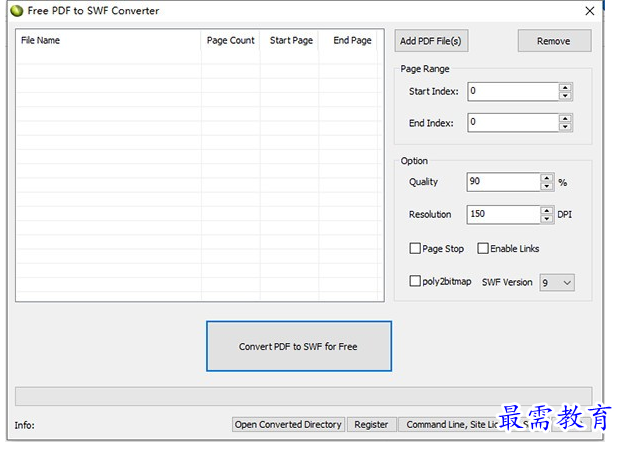The height and width of the screenshot is (449, 620).
Task: Decrease Start Index with the down arrow
Action: 565,96
